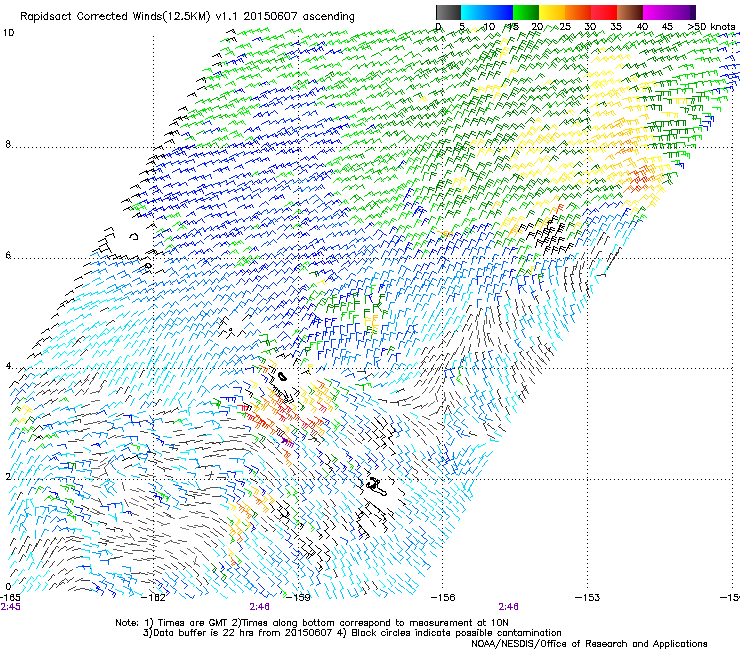Click the latitude label '6' on left axis
The width and height of the screenshot is (740, 650).
pos(8,255)
